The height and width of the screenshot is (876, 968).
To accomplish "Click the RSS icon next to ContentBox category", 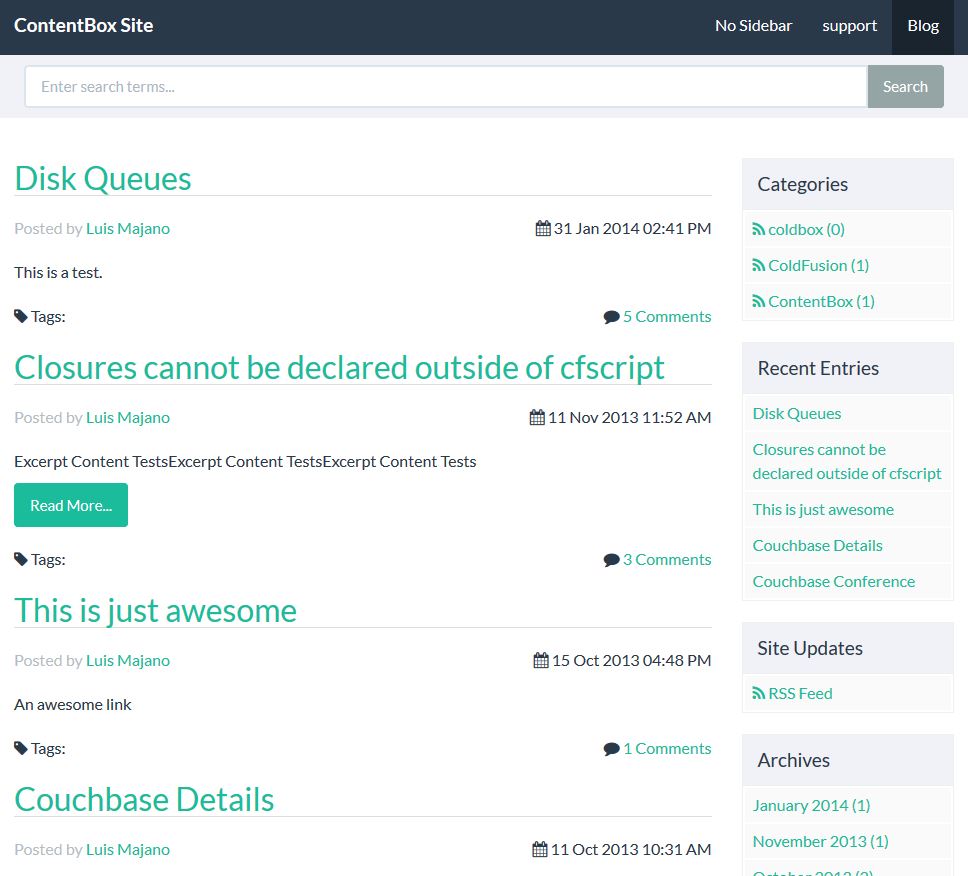I will pos(759,301).
